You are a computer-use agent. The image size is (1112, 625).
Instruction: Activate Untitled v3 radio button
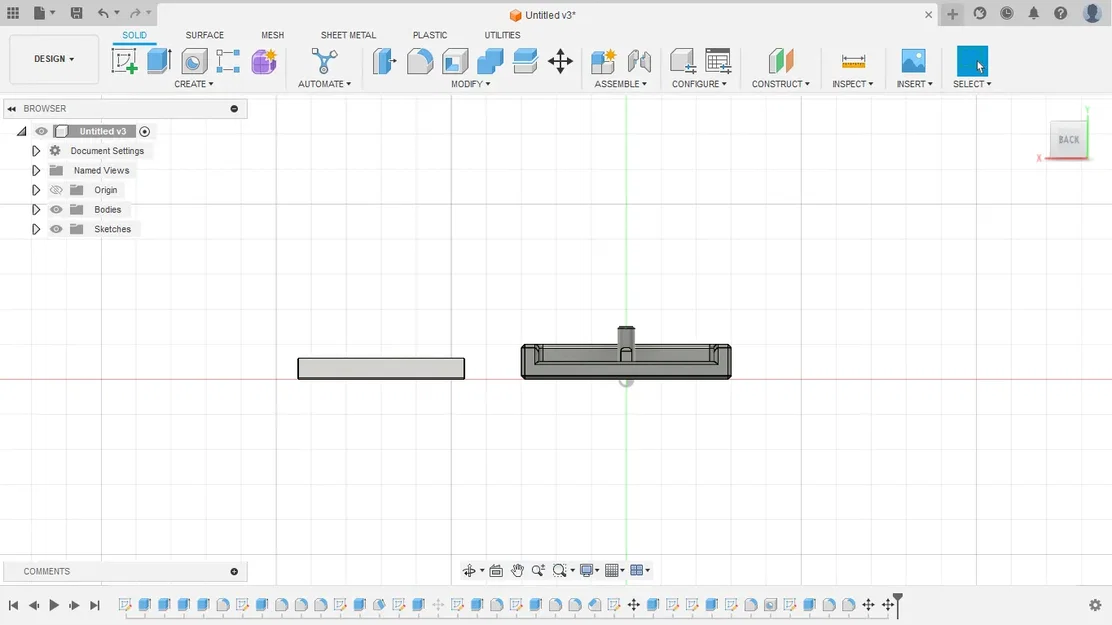coord(145,131)
